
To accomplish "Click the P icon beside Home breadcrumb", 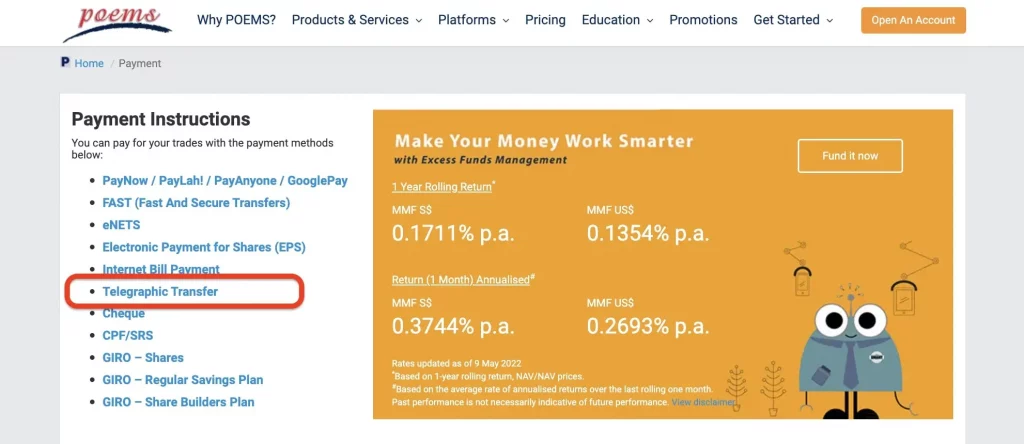I will 65,63.
